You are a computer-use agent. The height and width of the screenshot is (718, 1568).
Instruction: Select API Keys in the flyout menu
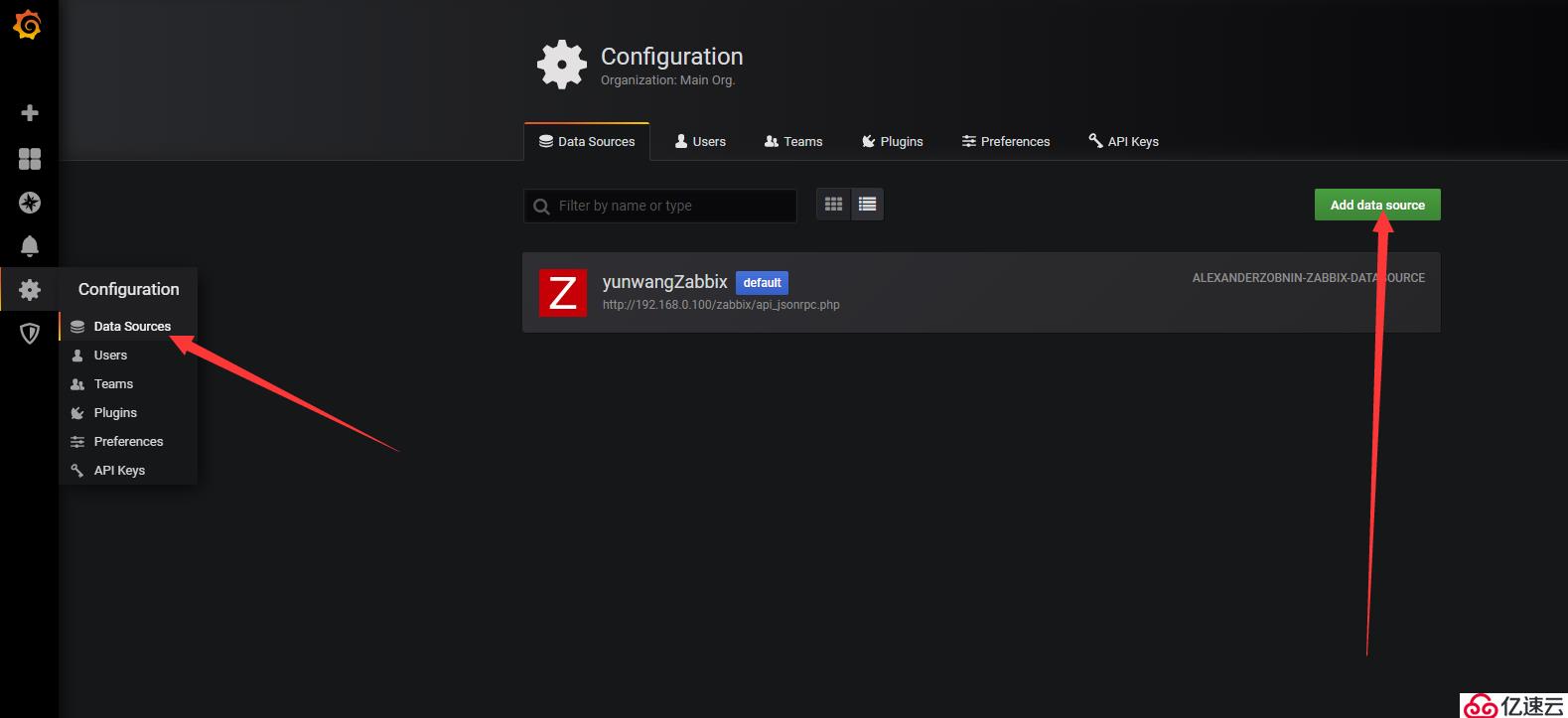(128, 470)
